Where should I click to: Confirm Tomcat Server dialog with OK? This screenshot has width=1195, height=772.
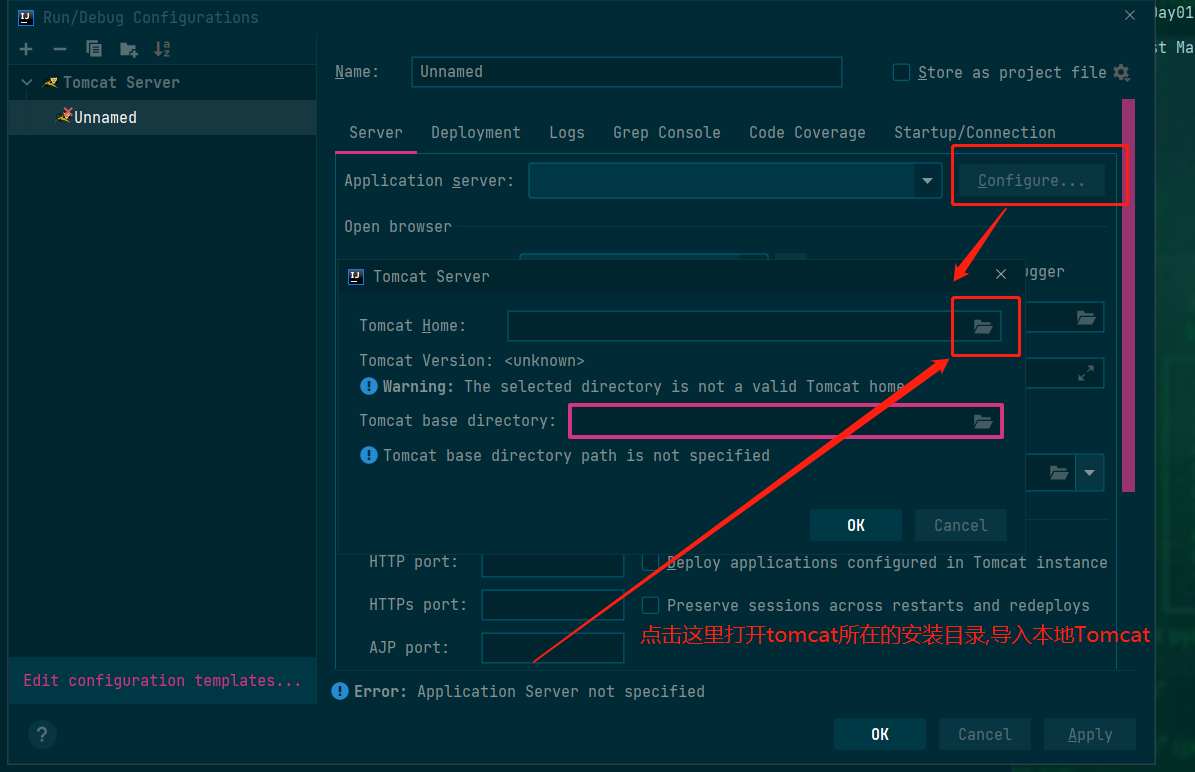click(x=856, y=525)
